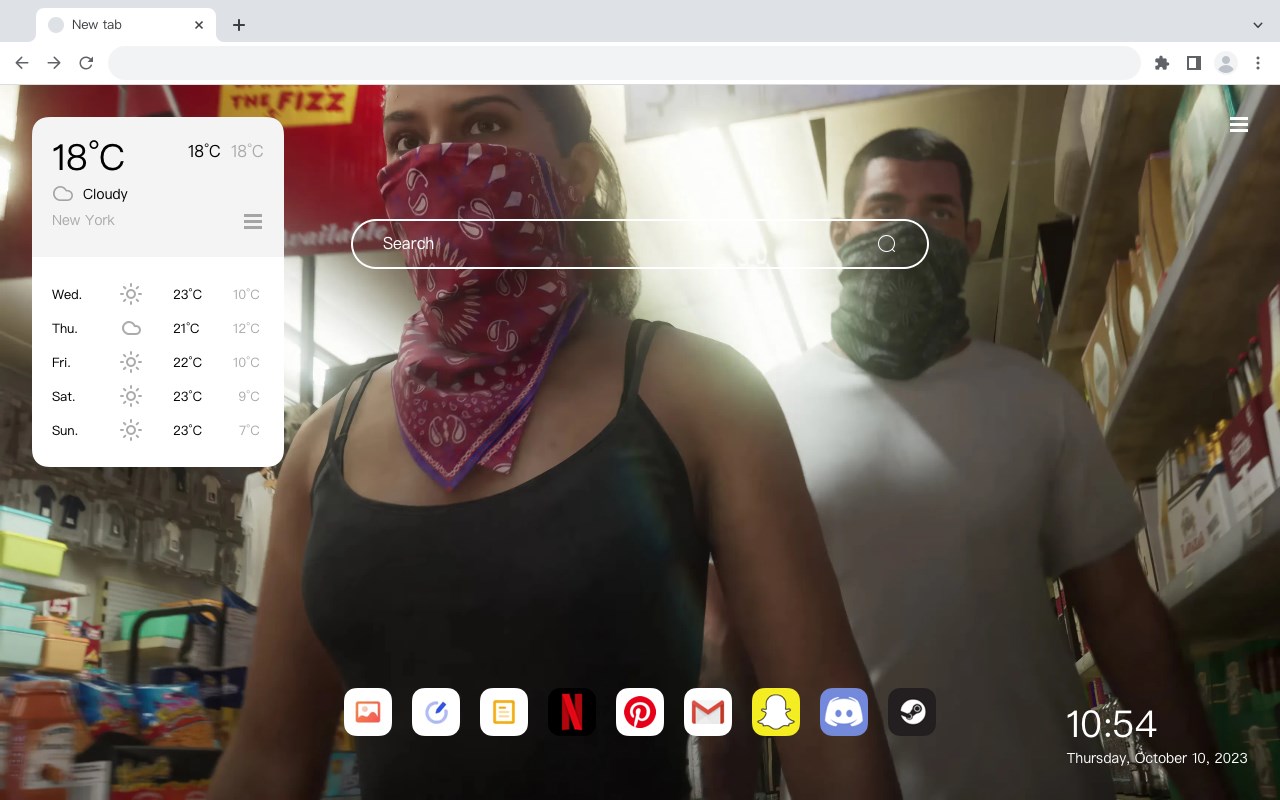The width and height of the screenshot is (1280, 800).
Task: Open the weather widget menu icon
Action: (253, 221)
